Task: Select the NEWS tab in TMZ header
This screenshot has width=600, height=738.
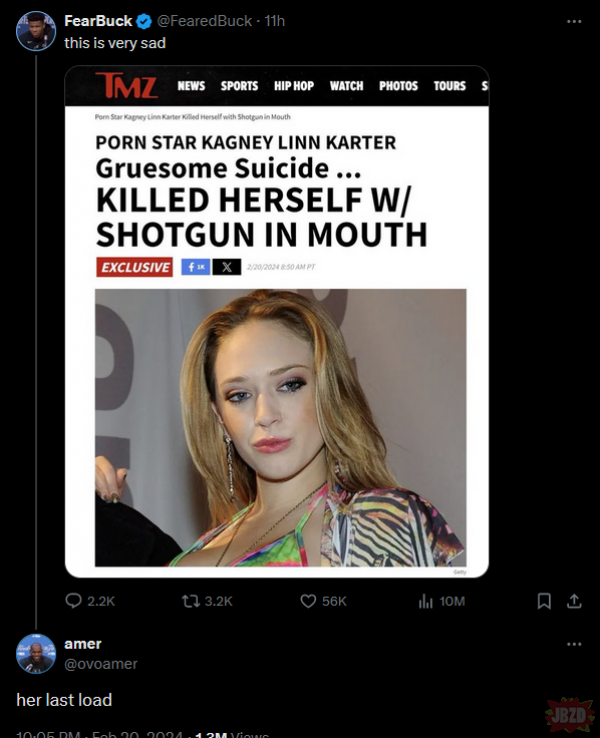Action: [x=191, y=86]
